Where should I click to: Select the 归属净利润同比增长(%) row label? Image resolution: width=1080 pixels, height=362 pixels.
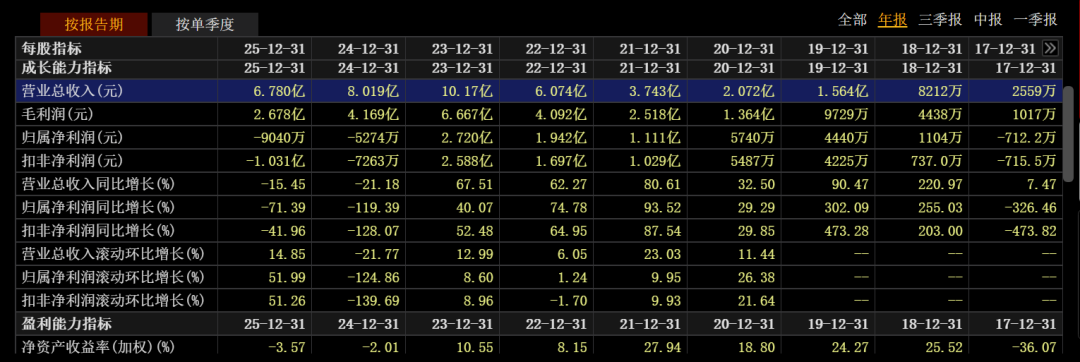98,207
